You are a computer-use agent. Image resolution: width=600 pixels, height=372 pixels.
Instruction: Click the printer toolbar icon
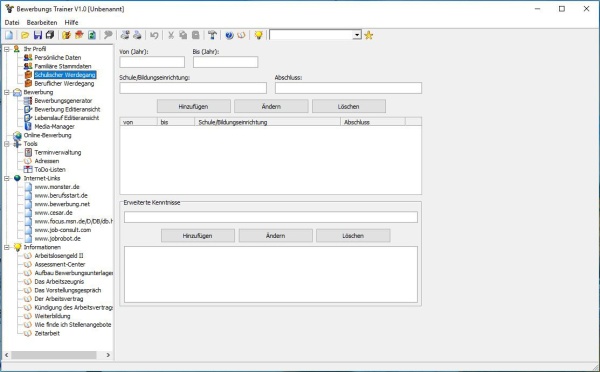pyautogui.click(x=137, y=35)
